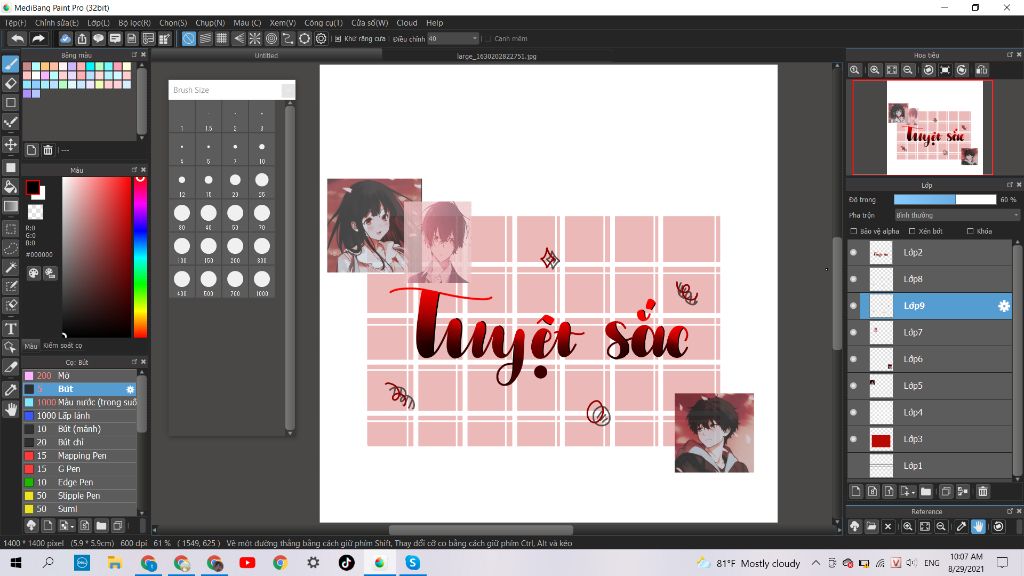This screenshot has height=576, width=1024.
Task: Open the Chỉnh sửa(E) menu
Action: click(x=57, y=23)
